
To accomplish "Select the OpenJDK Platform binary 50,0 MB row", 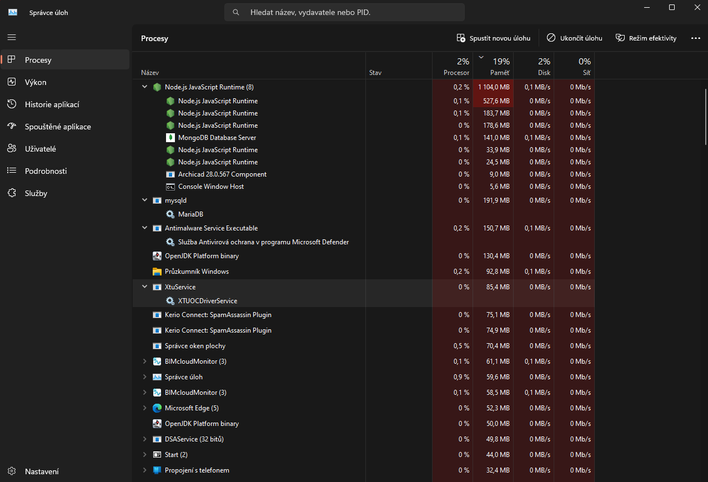I will coord(364,423).
